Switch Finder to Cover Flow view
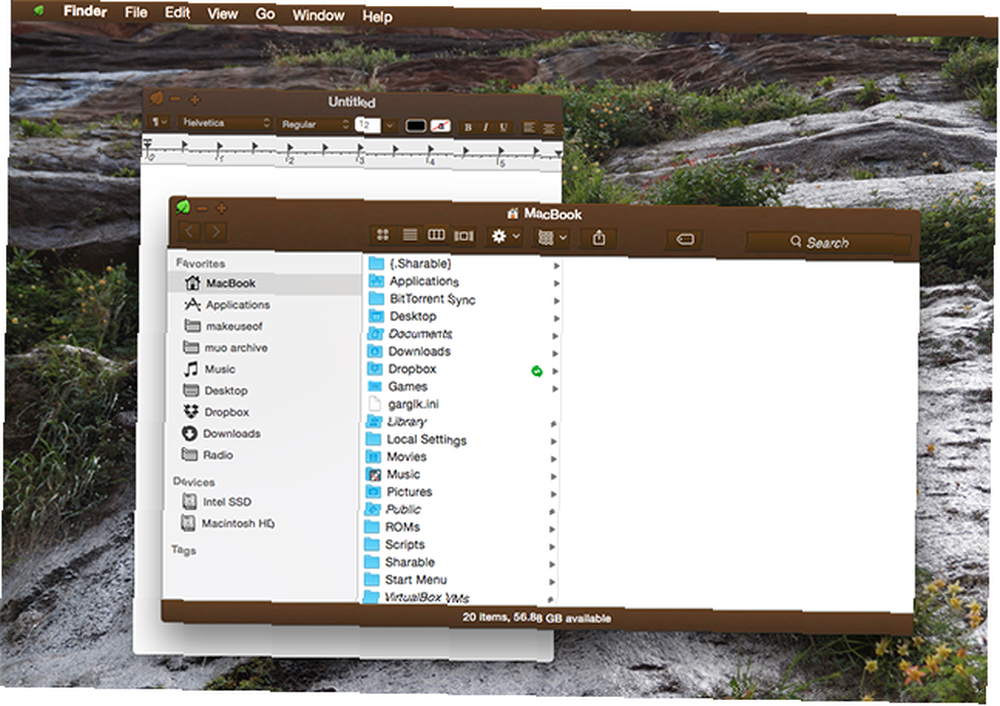The image size is (1000, 706). [464, 236]
